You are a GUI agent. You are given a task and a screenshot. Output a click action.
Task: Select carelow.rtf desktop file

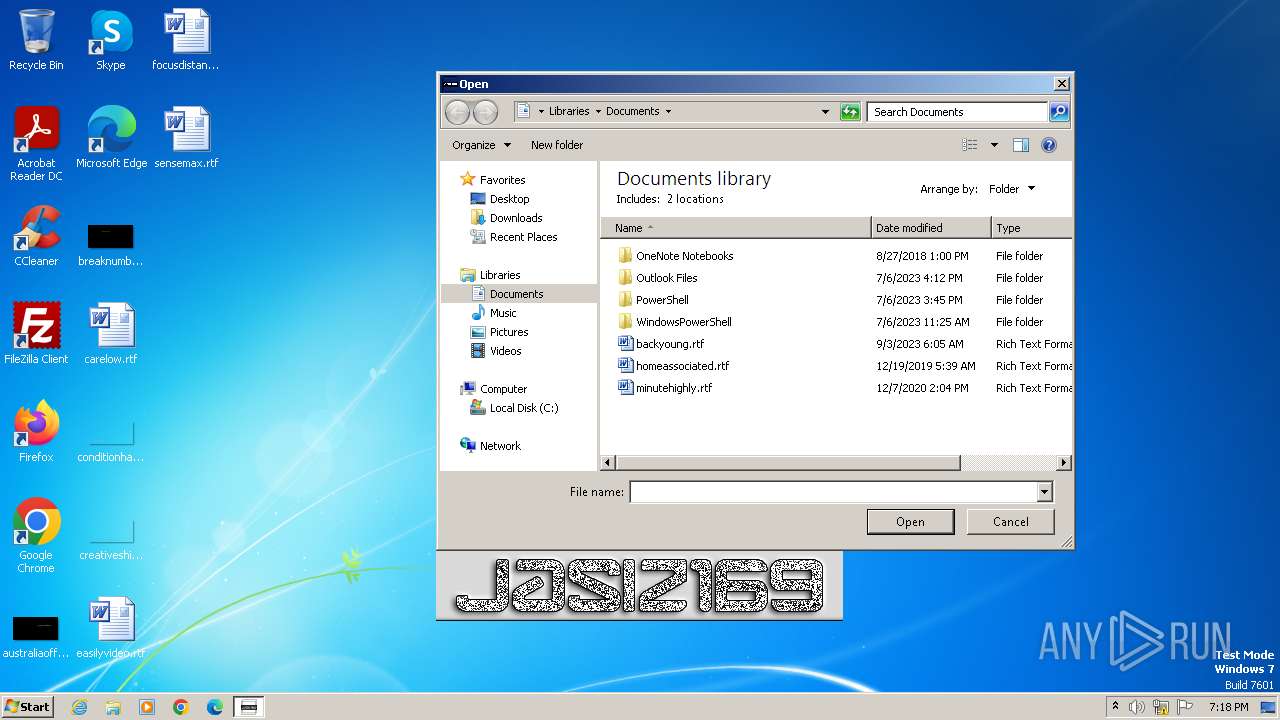click(x=111, y=334)
